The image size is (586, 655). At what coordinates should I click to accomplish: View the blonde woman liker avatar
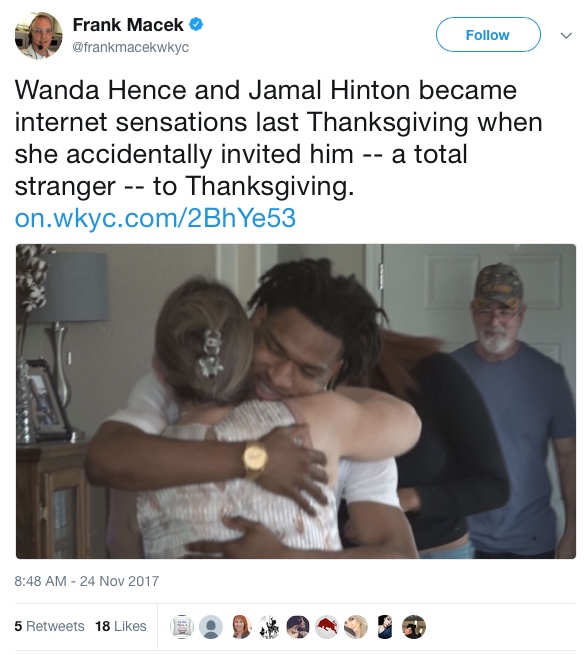pyautogui.click(x=356, y=627)
